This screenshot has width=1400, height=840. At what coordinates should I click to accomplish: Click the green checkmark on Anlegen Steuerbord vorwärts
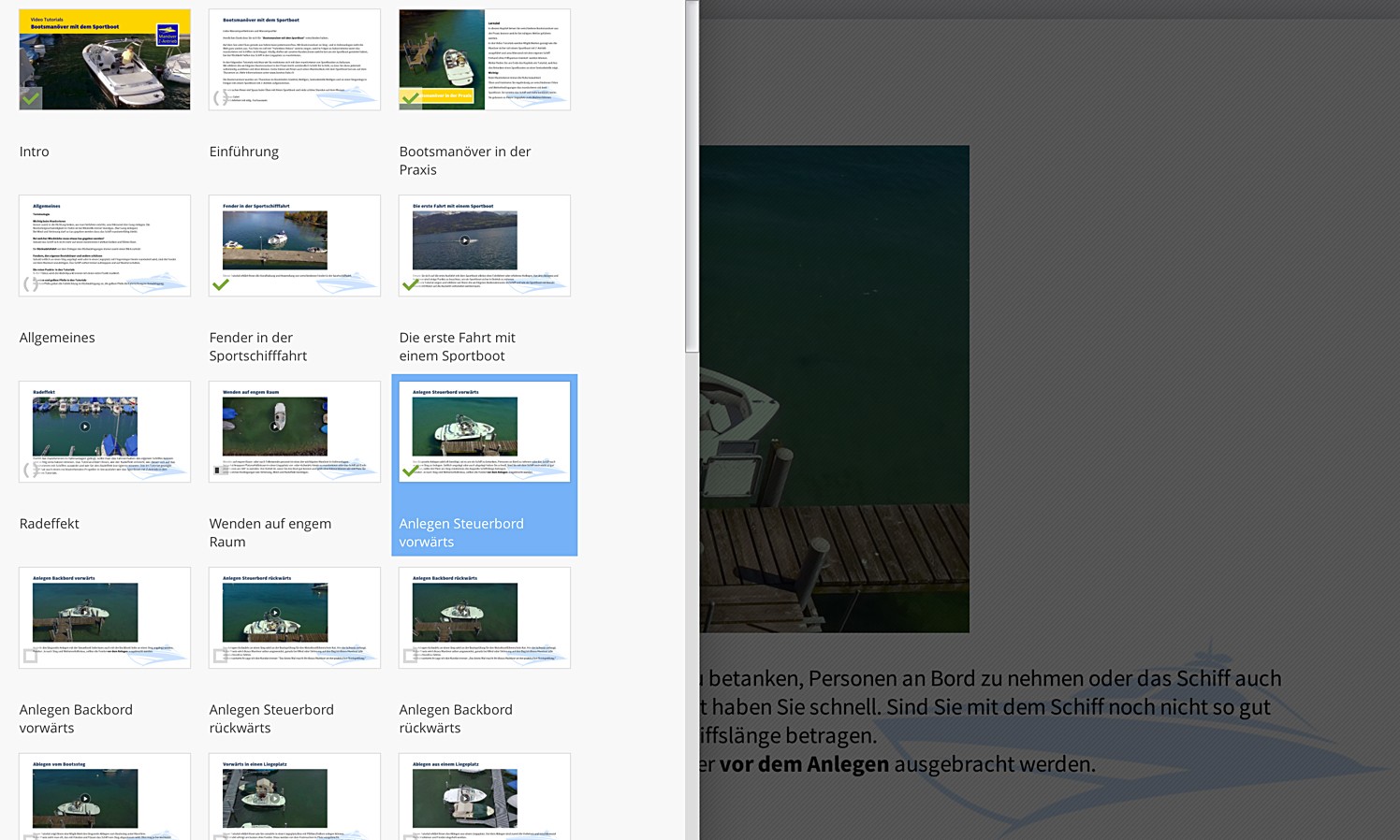click(x=410, y=471)
